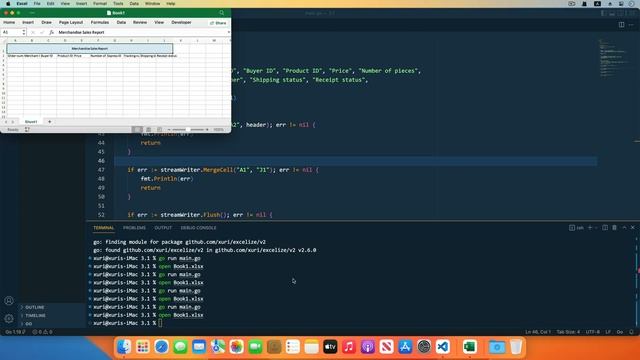Image resolution: width=640 pixels, height=360 pixels.
Task: Open the Excel File menu
Action: coord(37,4)
